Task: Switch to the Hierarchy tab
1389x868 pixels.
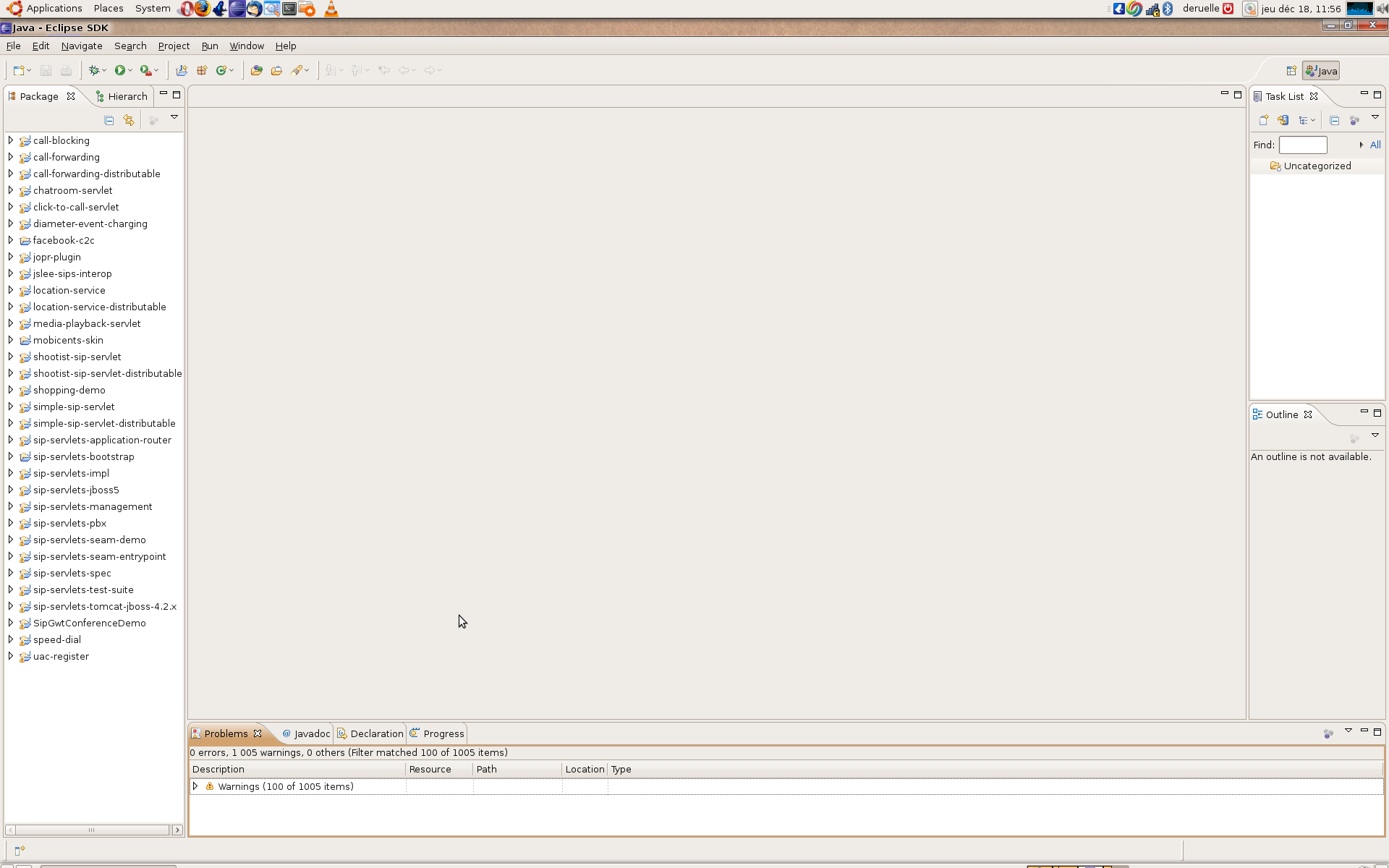Action: pyautogui.click(x=122, y=96)
